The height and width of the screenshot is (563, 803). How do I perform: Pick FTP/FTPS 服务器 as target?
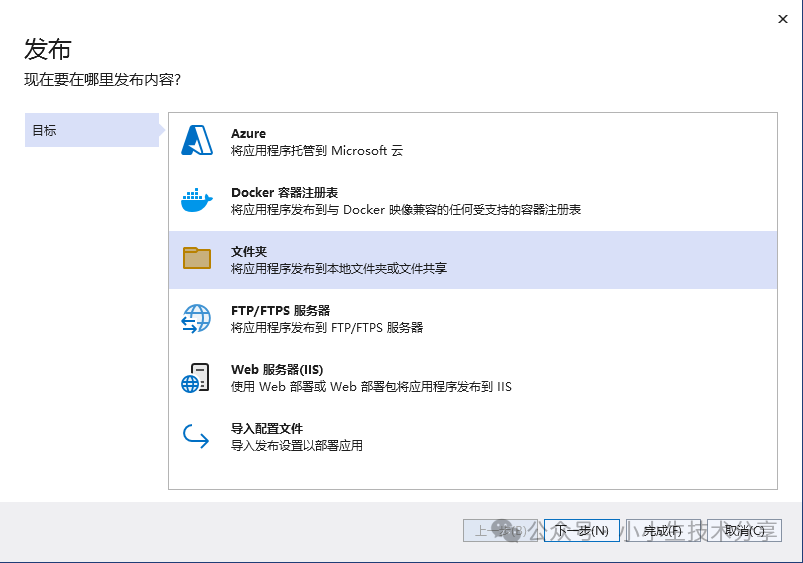[x=280, y=310]
